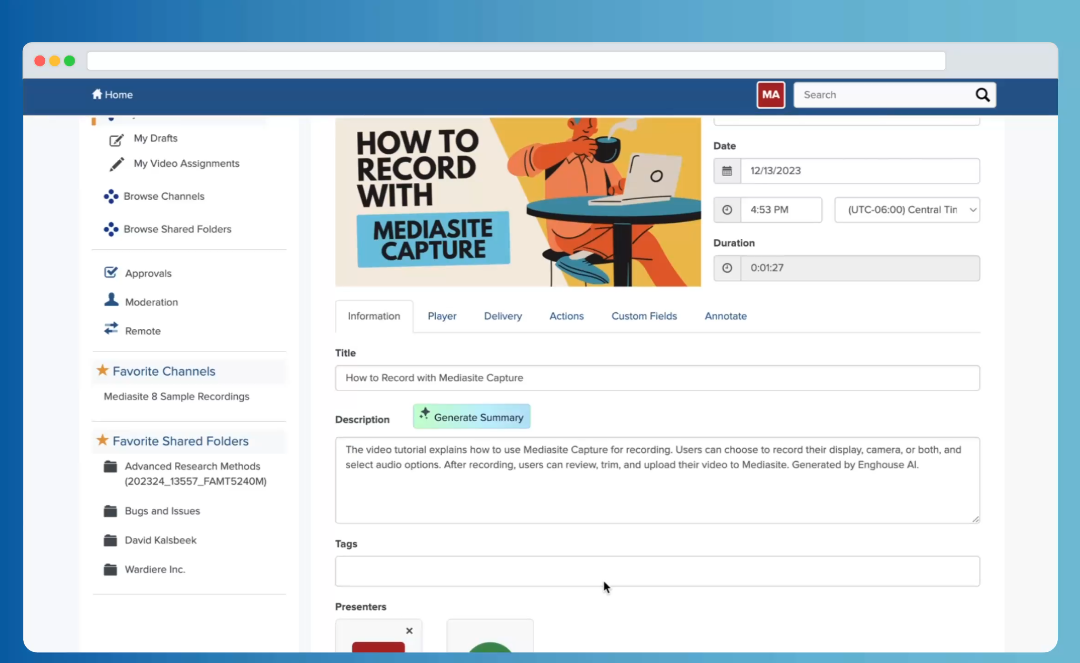Click the search magnifier icon

[x=982, y=95]
